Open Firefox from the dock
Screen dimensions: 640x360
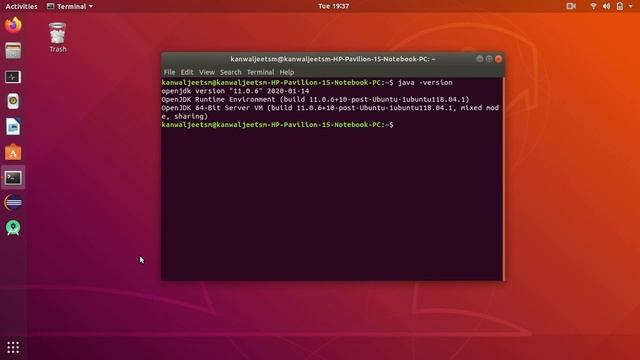(x=13, y=25)
